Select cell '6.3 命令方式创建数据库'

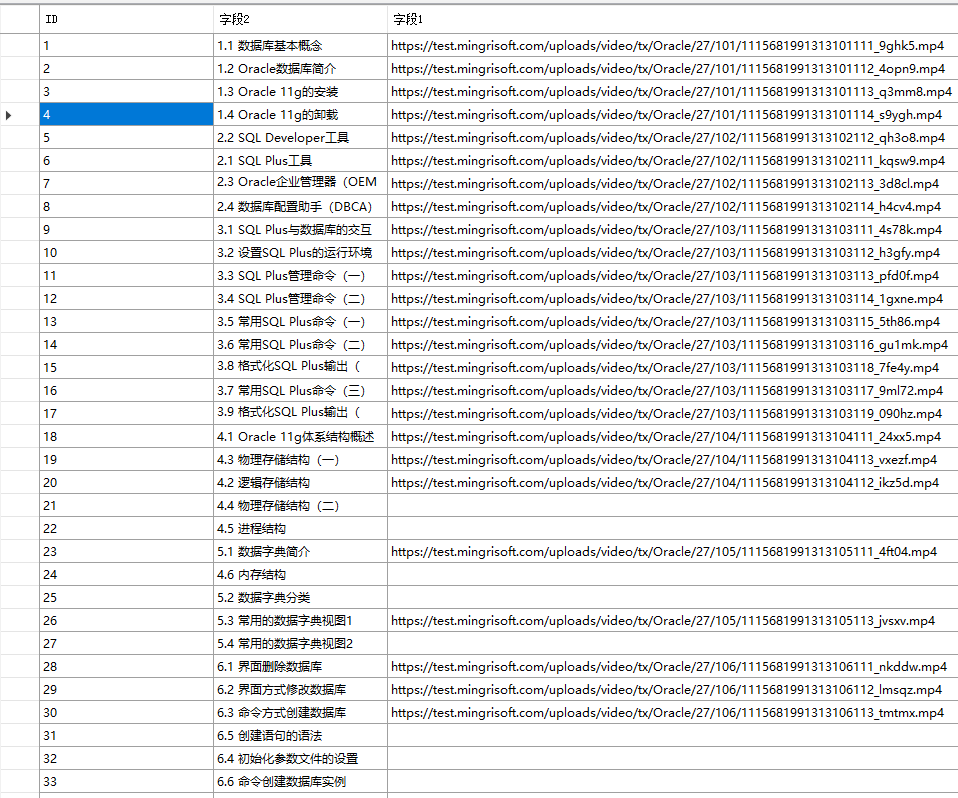tap(300, 712)
